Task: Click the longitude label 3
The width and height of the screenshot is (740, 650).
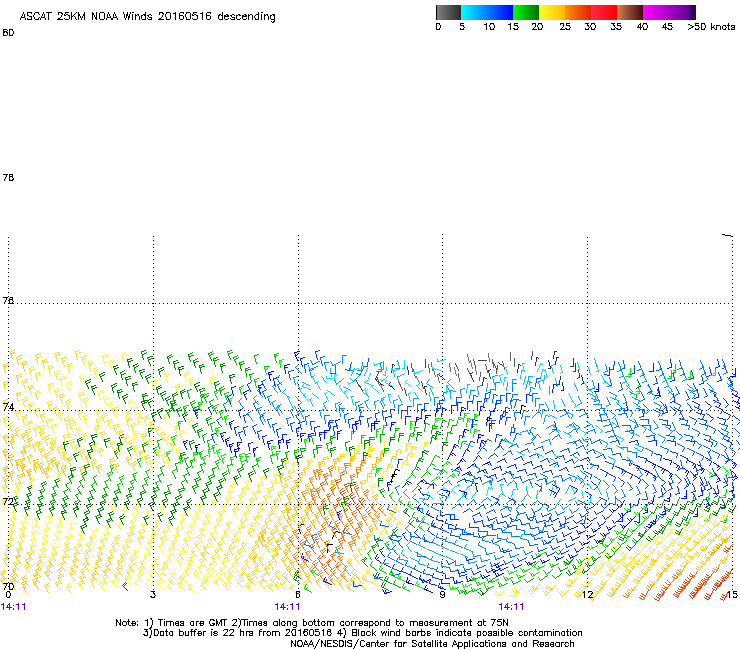Action: click(153, 595)
